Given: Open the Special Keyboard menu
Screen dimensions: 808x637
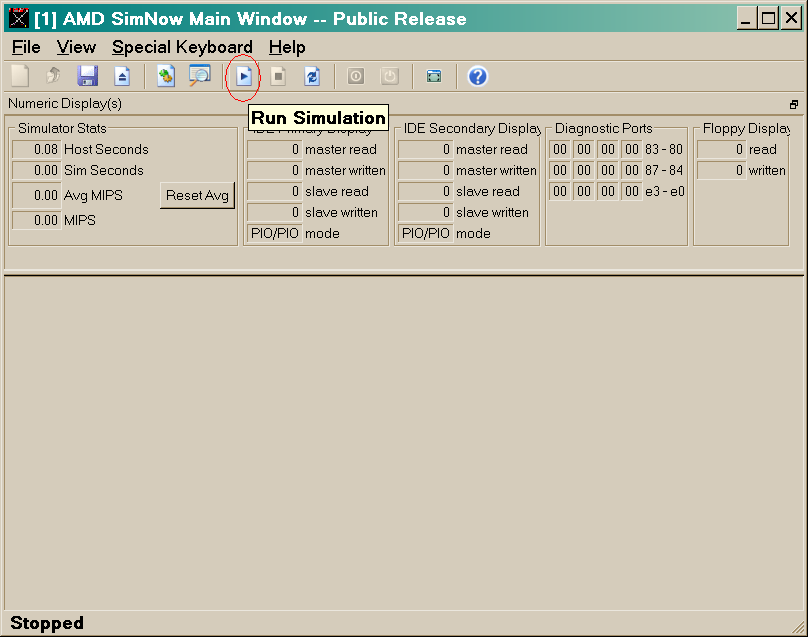Looking at the screenshot, I should pos(182,47).
